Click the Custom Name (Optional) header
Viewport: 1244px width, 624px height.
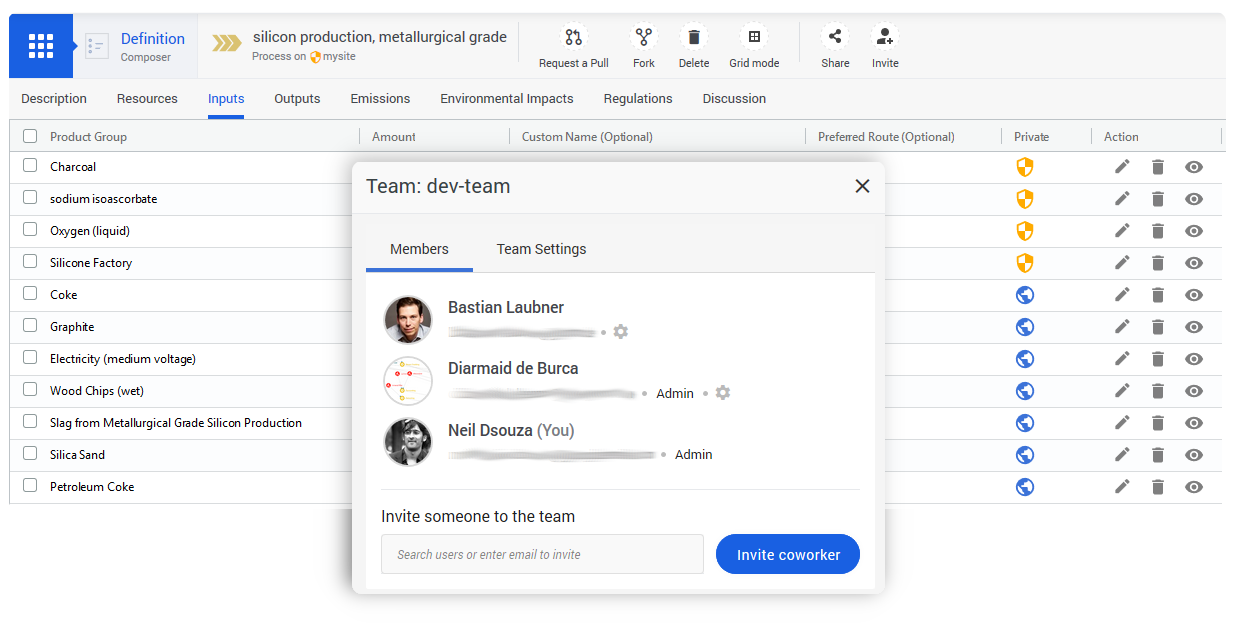point(587,137)
